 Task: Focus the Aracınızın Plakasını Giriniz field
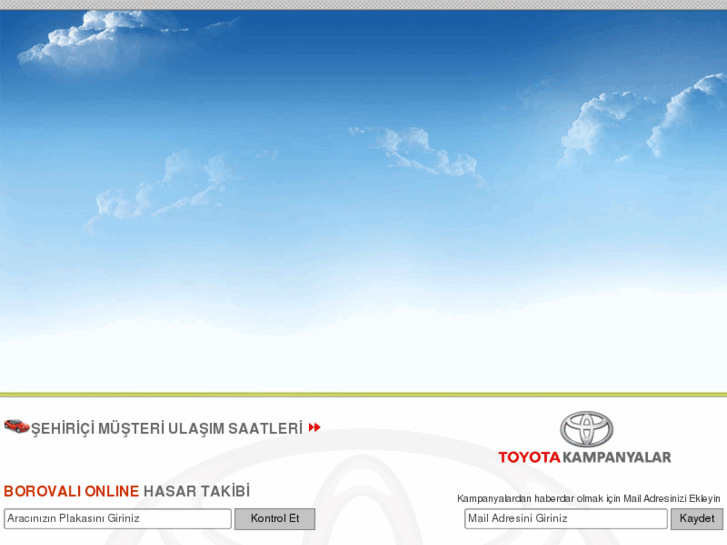[x=118, y=519]
